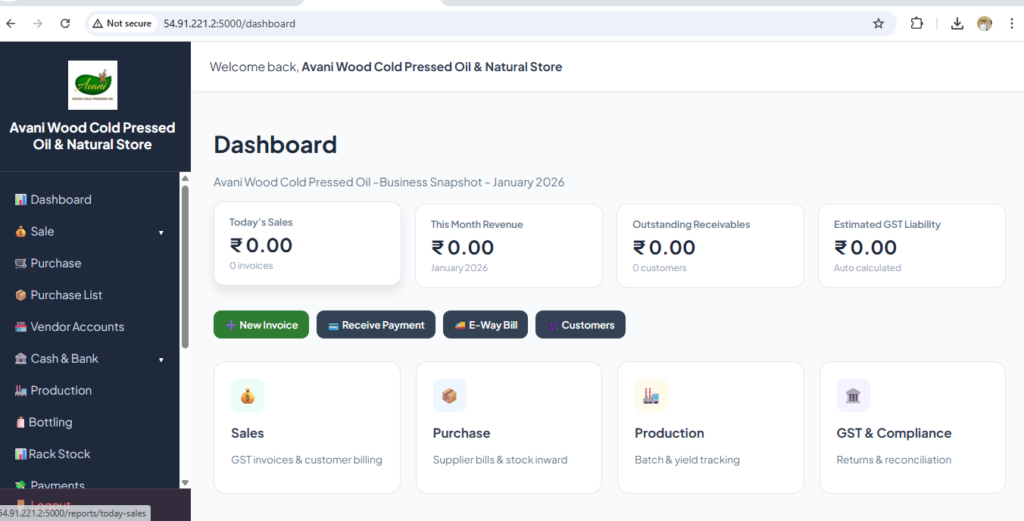Click the Receive Payment button

click(376, 324)
